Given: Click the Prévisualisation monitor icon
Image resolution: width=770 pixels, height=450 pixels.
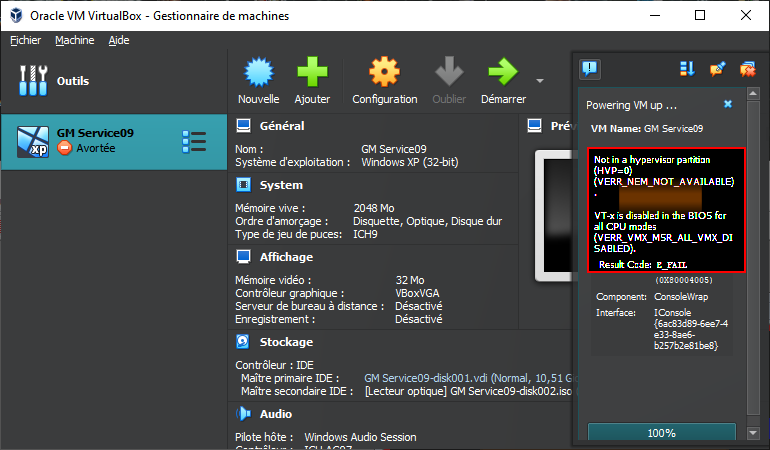Looking at the screenshot, I should click(x=535, y=126).
